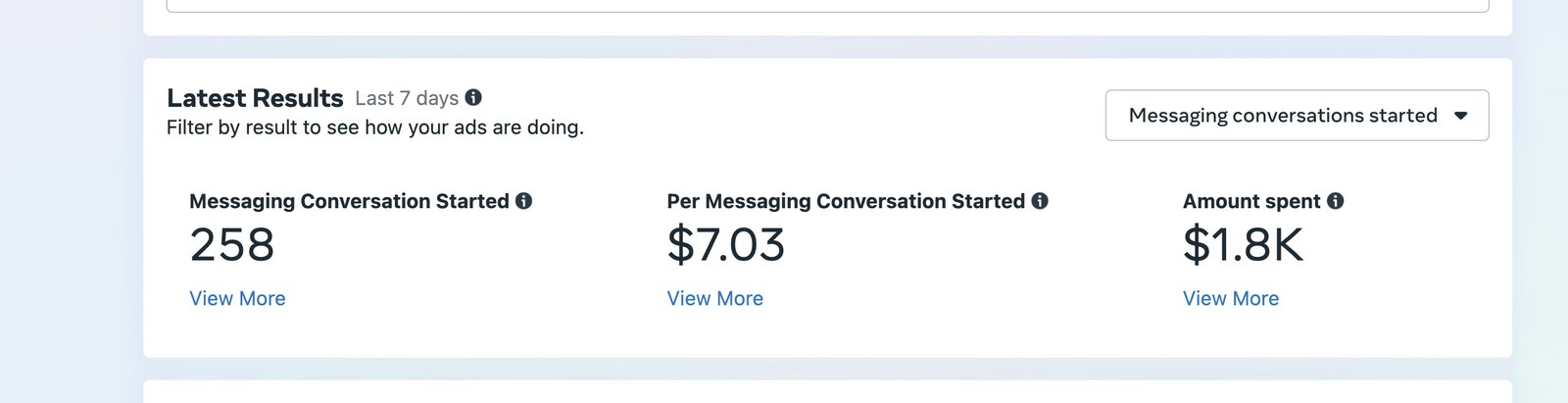Click the Filter by result description text
This screenshot has width=1568, height=403.
[x=375, y=127]
